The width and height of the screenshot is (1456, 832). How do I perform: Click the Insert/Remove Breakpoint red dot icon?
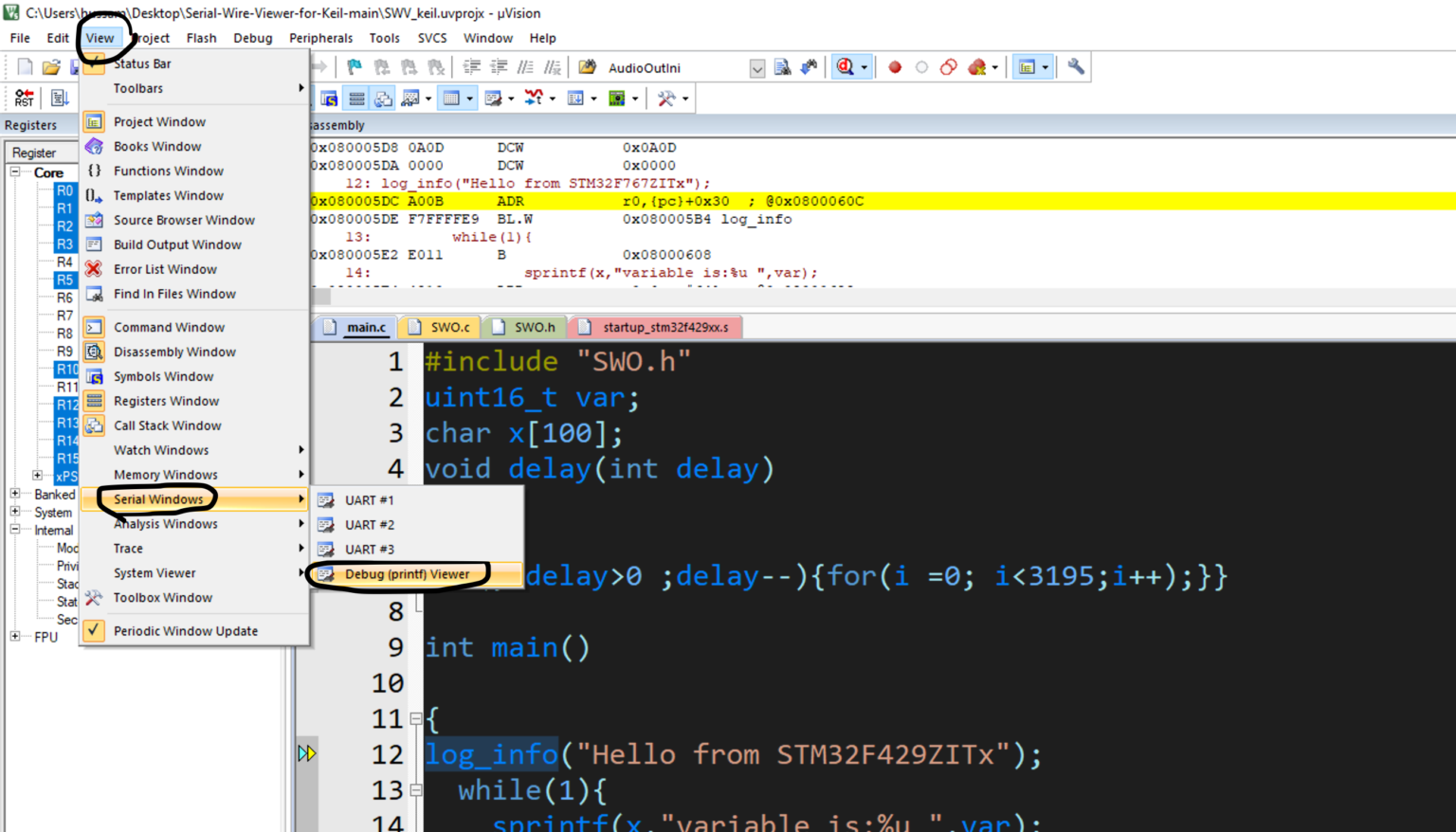[895, 66]
